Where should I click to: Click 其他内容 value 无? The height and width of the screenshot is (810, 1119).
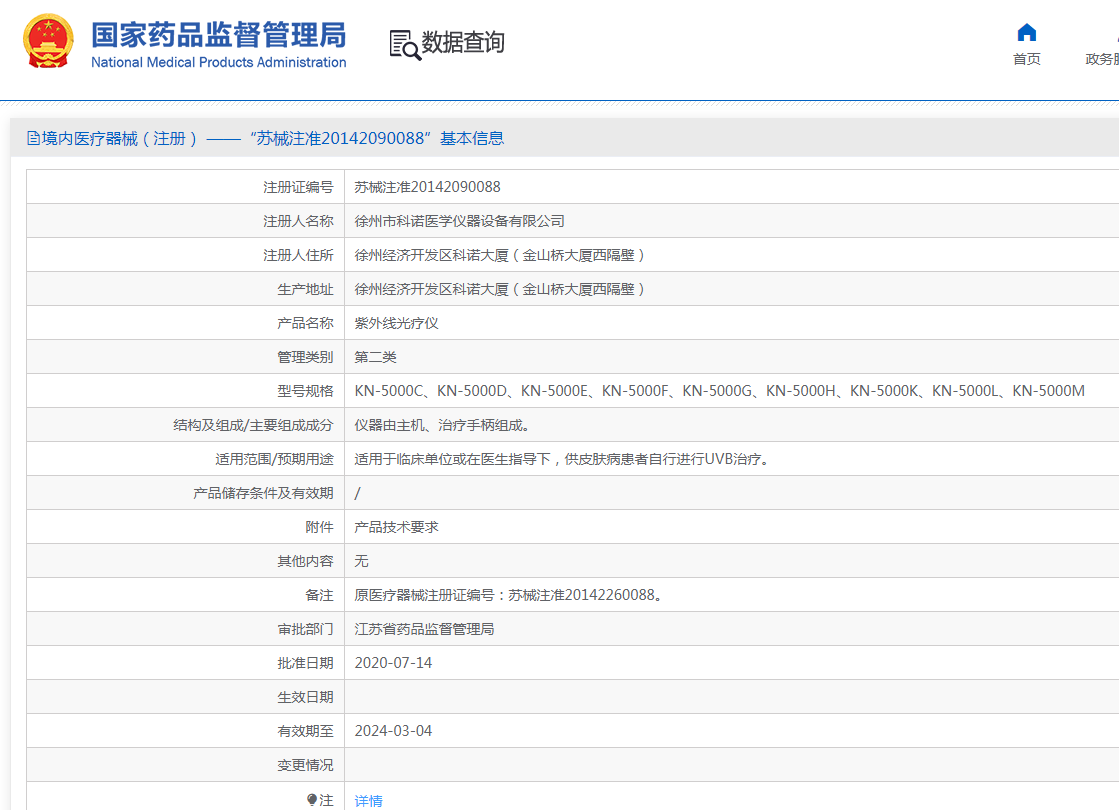coord(361,561)
